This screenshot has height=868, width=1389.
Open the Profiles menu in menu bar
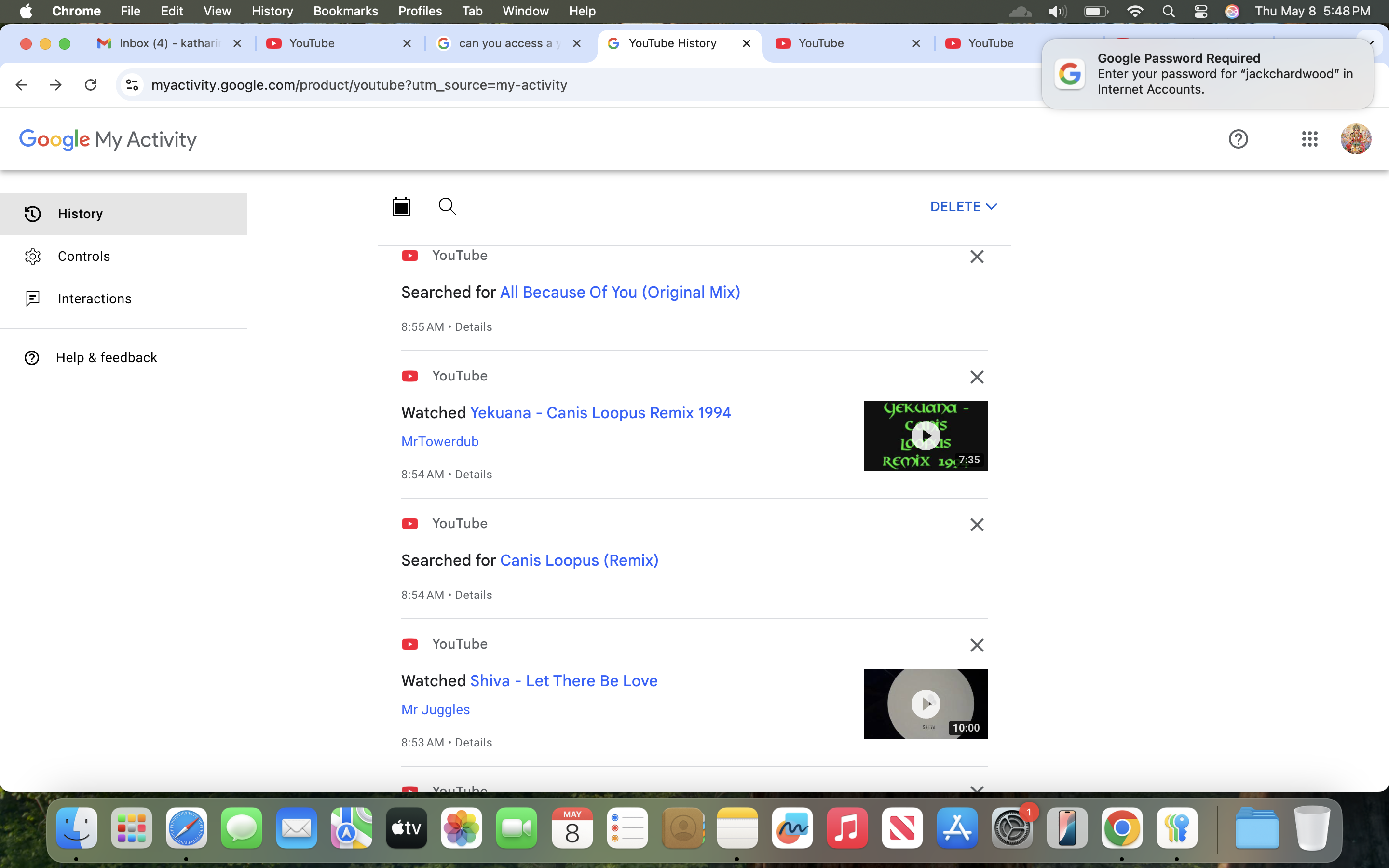coord(420,11)
